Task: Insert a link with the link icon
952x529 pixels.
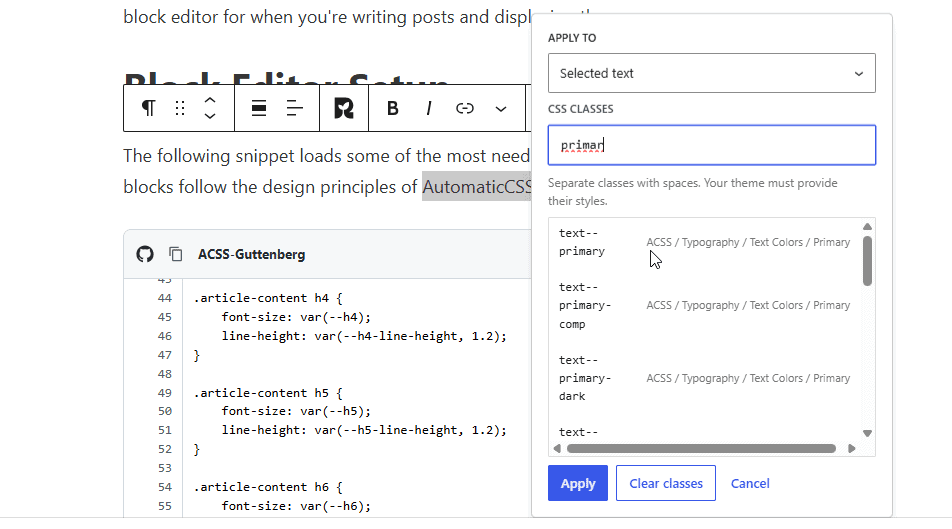Action: (x=464, y=108)
